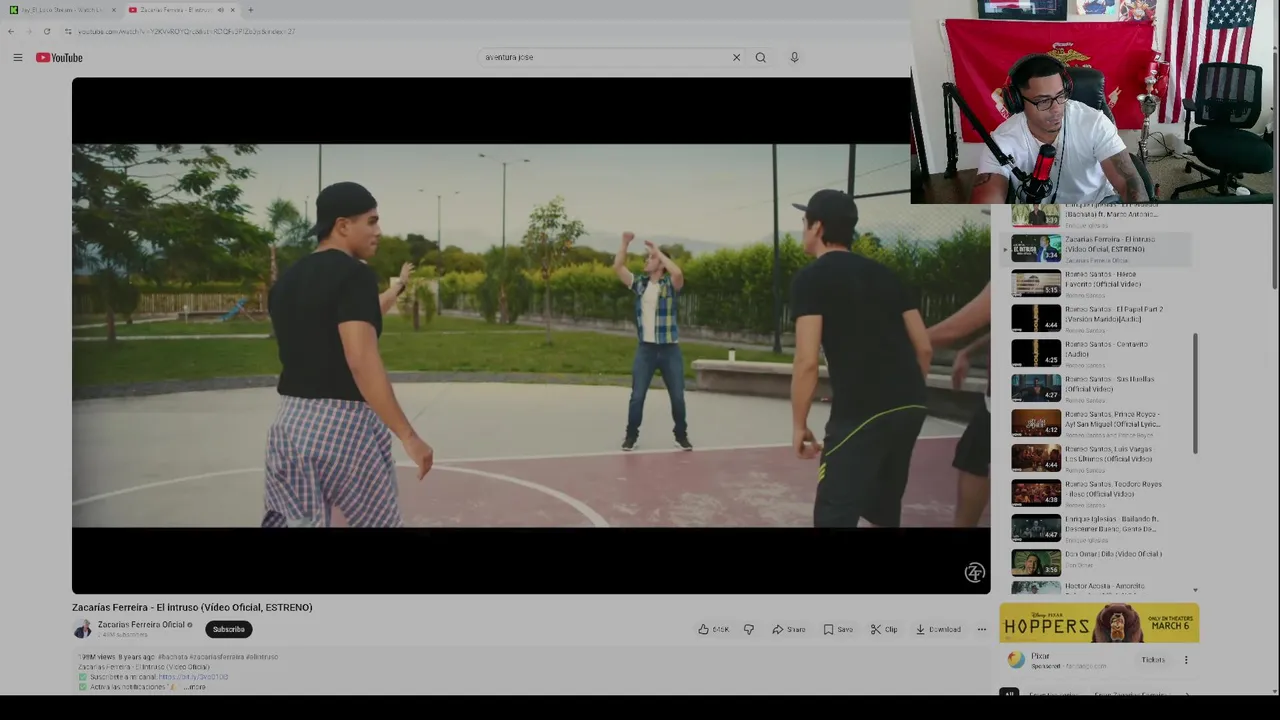1280x720 pixels.
Task: Create a Clip of the video
Action: point(884,629)
